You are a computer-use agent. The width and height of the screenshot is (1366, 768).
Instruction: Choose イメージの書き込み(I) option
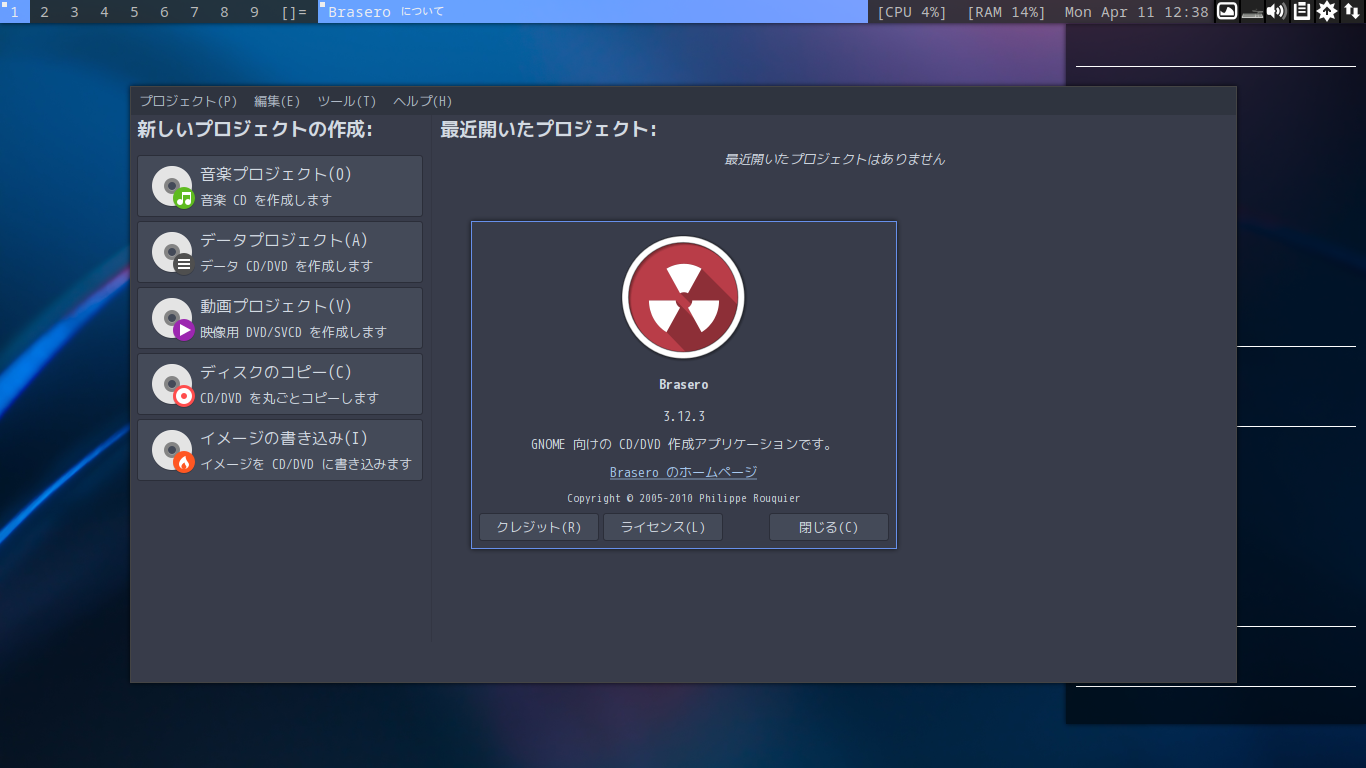(280, 450)
